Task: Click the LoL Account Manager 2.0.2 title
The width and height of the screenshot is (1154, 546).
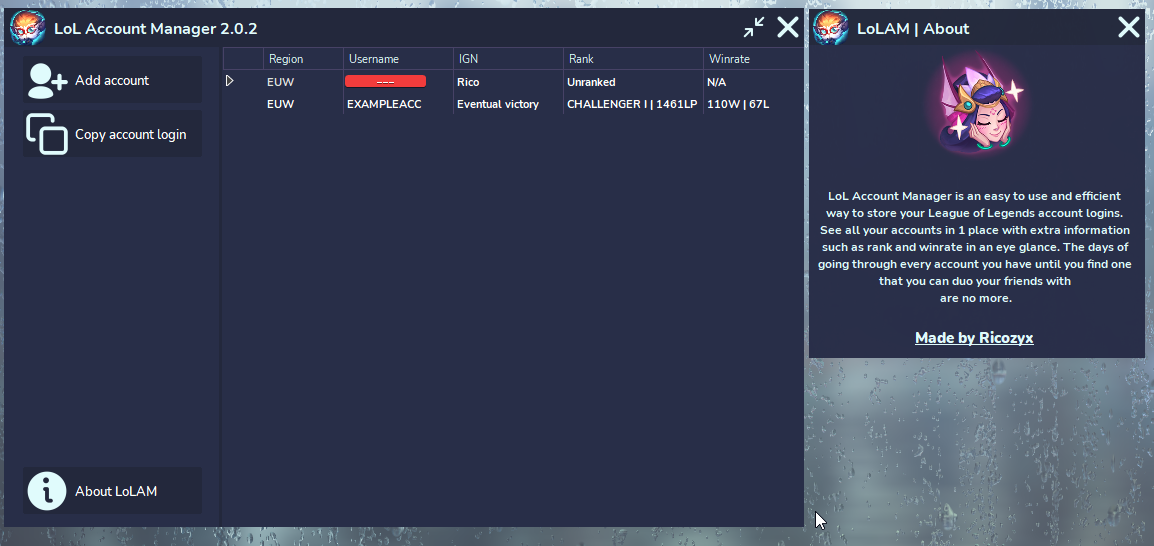Action: tap(155, 29)
